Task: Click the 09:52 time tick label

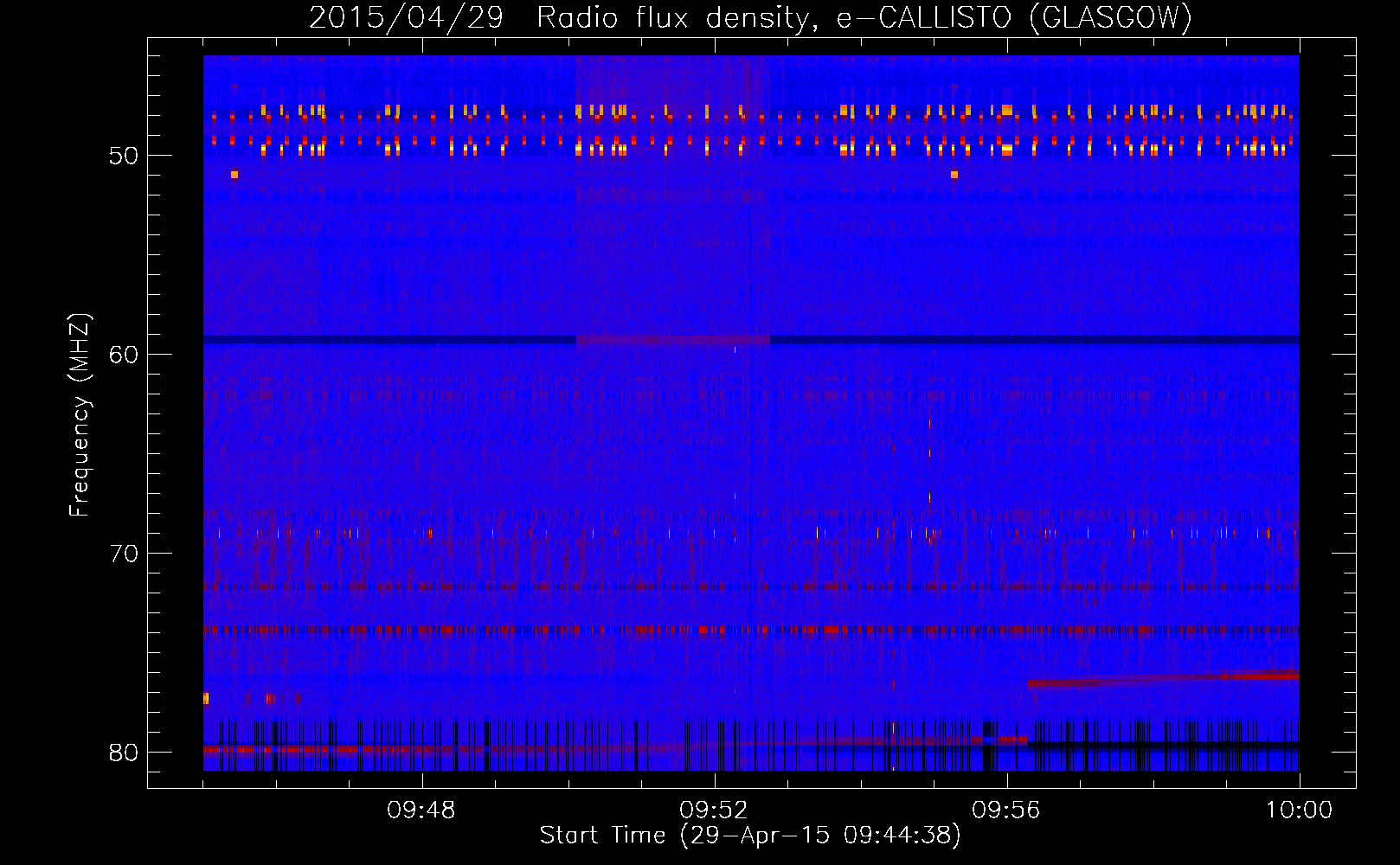Action: pos(714,811)
